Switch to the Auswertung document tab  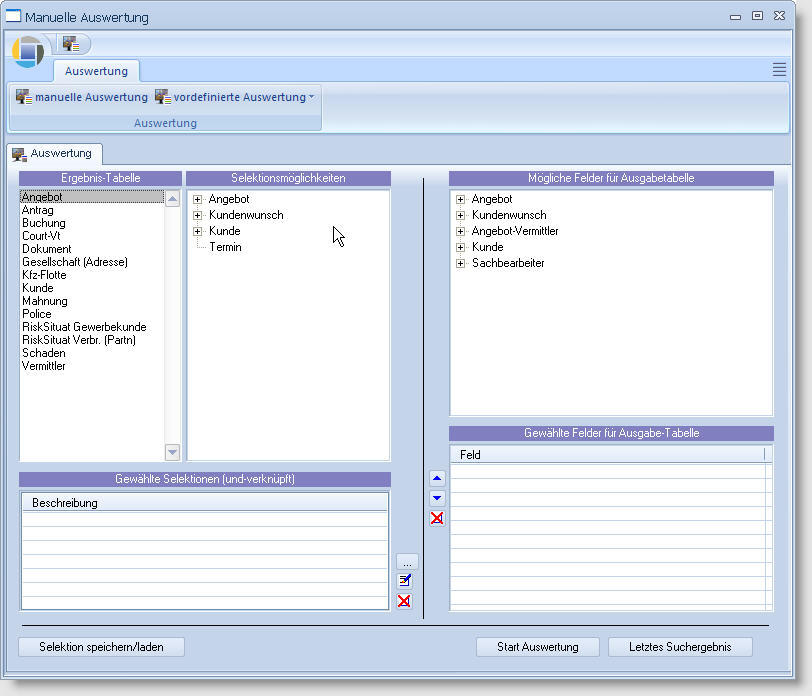coord(56,153)
